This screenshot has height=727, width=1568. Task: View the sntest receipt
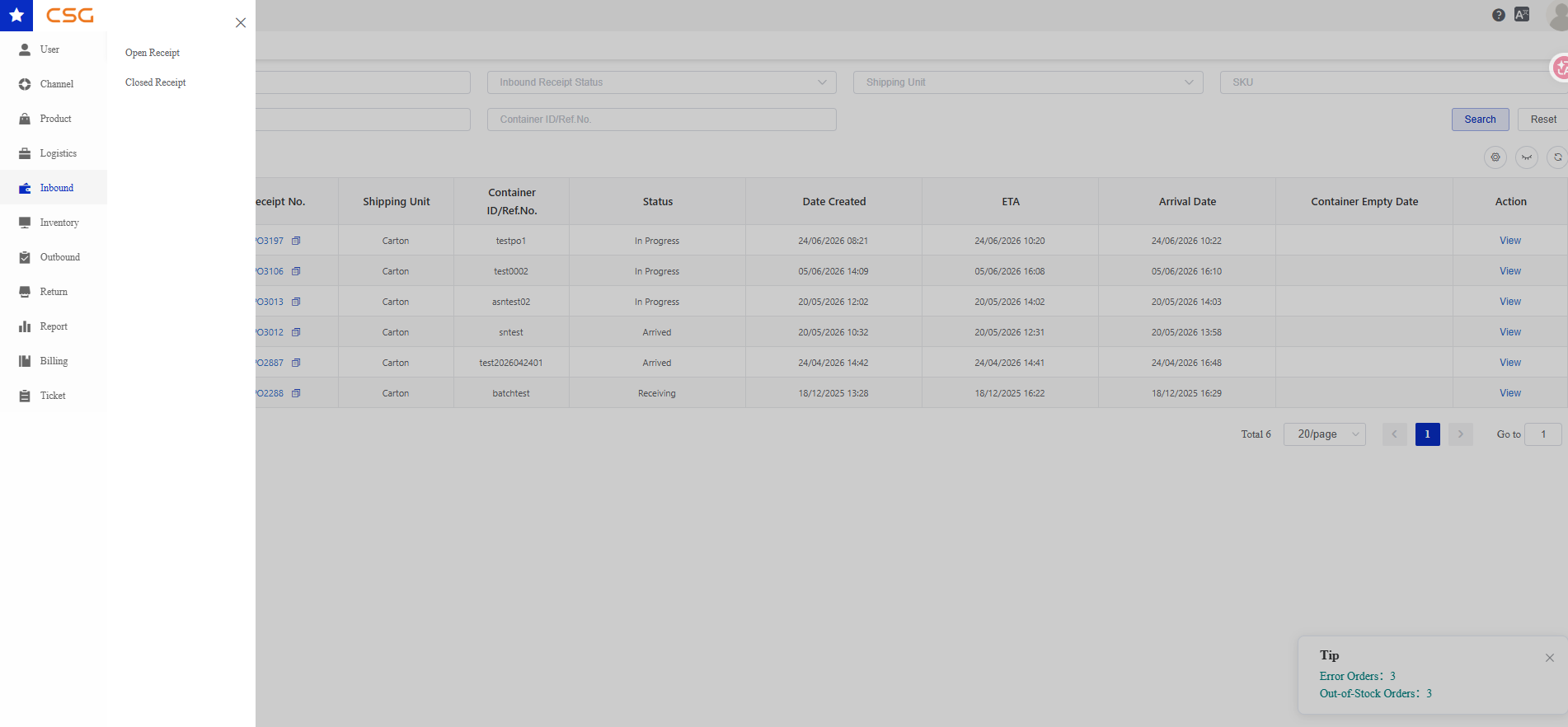coord(1510,332)
